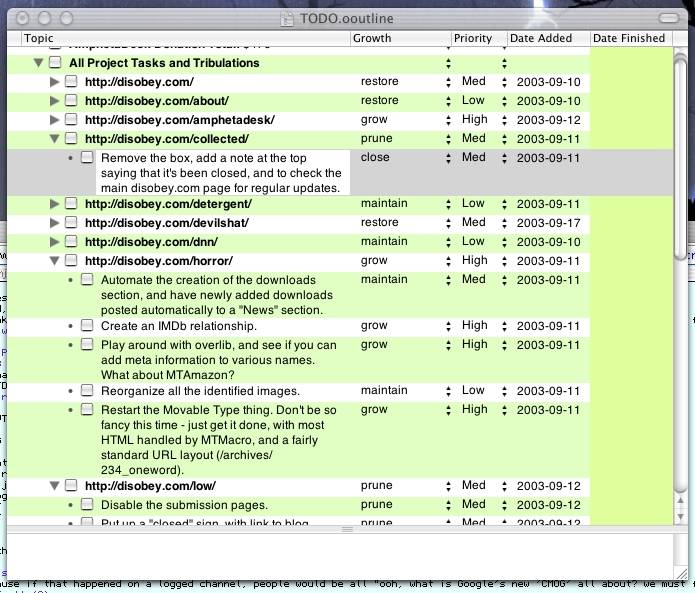Screen dimensions: 695x593
Task: Sort by the Priority column header
Action: 479,38
